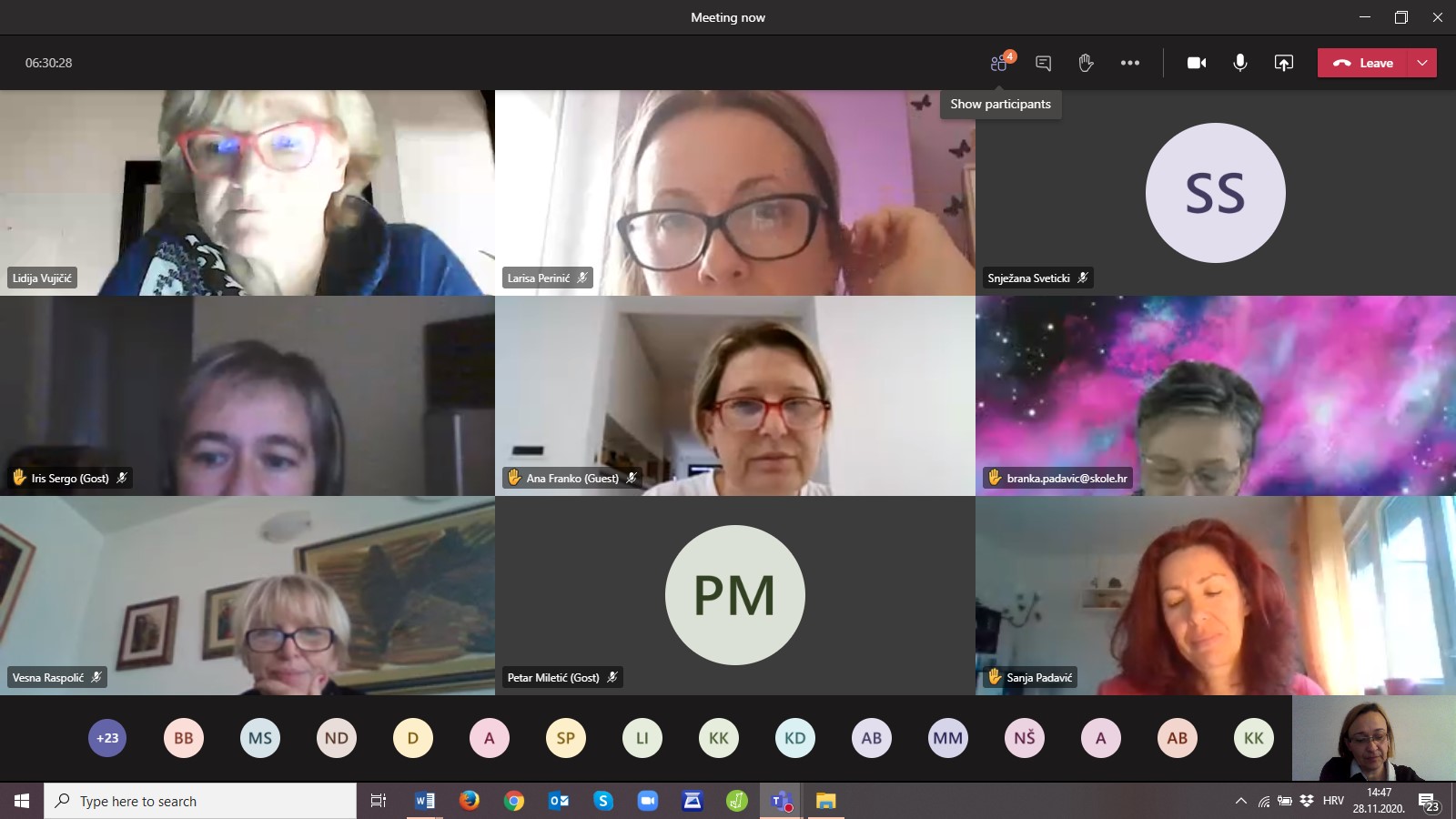Select Lidija Vujičić video tile
The image size is (1456, 819).
pos(247,192)
